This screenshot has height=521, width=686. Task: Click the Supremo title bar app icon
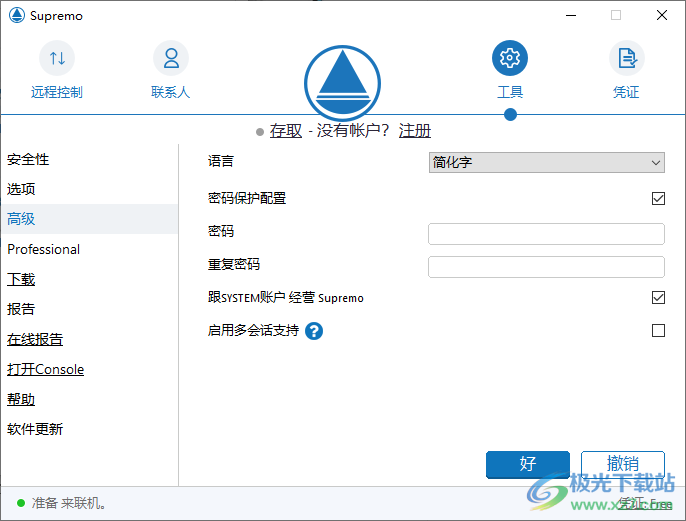[x=17, y=15]
